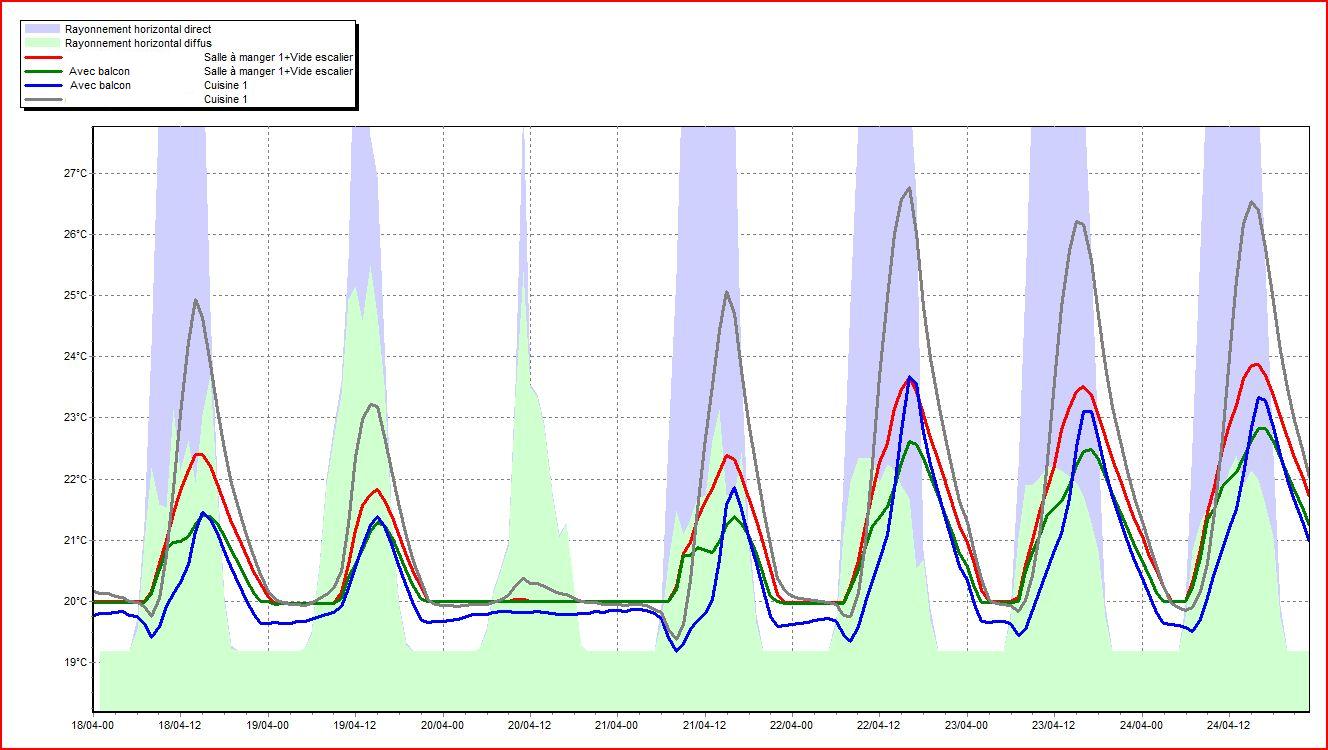Click the narrow direct radiation spike at 20/04-12
The height and width of the screenshot is (750, 1328).
tap(523, 200)
